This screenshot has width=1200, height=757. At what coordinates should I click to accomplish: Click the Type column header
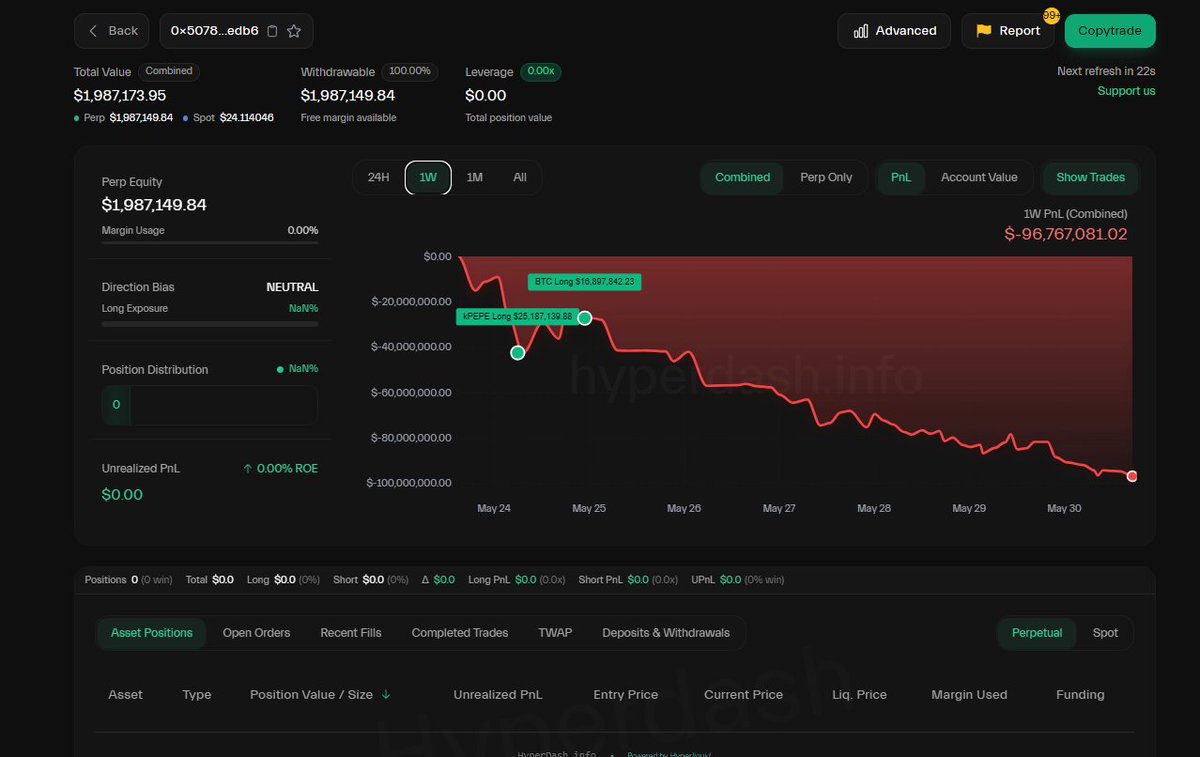point(197,695)
